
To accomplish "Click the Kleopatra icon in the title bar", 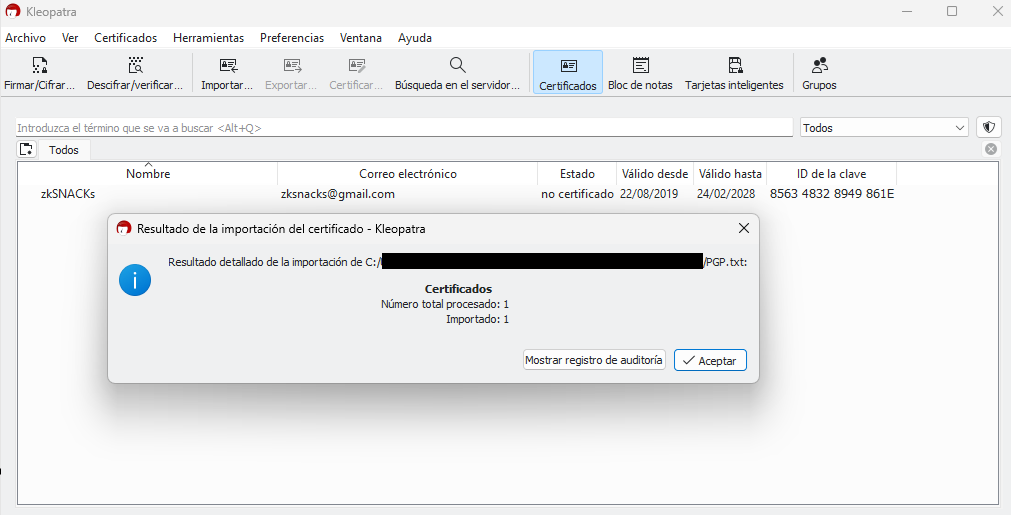I will pos(12,11).
